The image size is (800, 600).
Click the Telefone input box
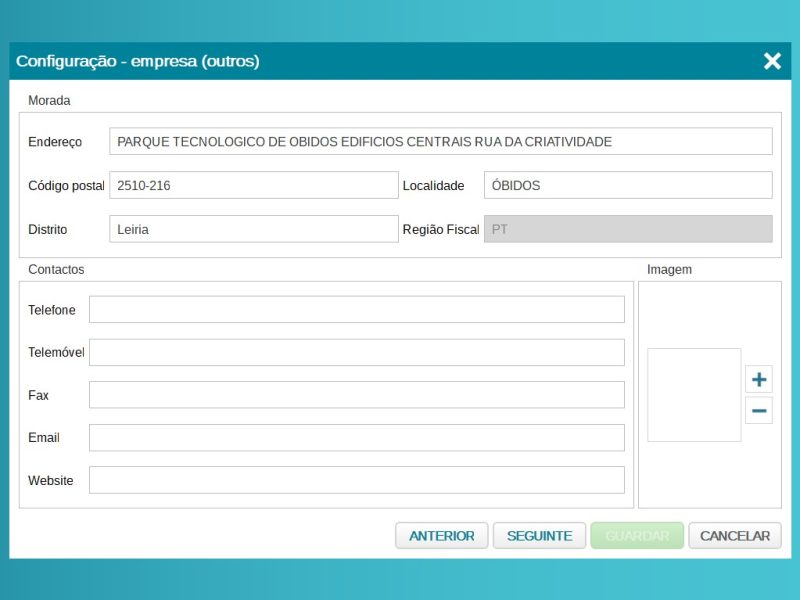pos(356,310)
